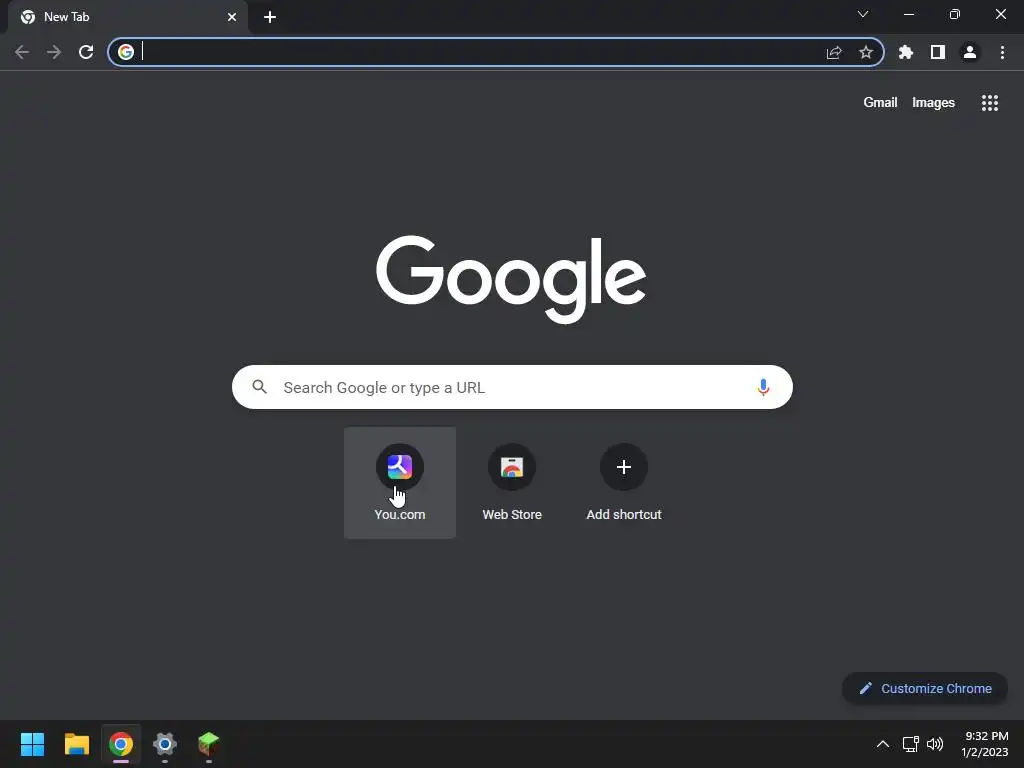Start voice search with the microphone
This screenshot has width=1024, height=768.
(x=763, y=387)
